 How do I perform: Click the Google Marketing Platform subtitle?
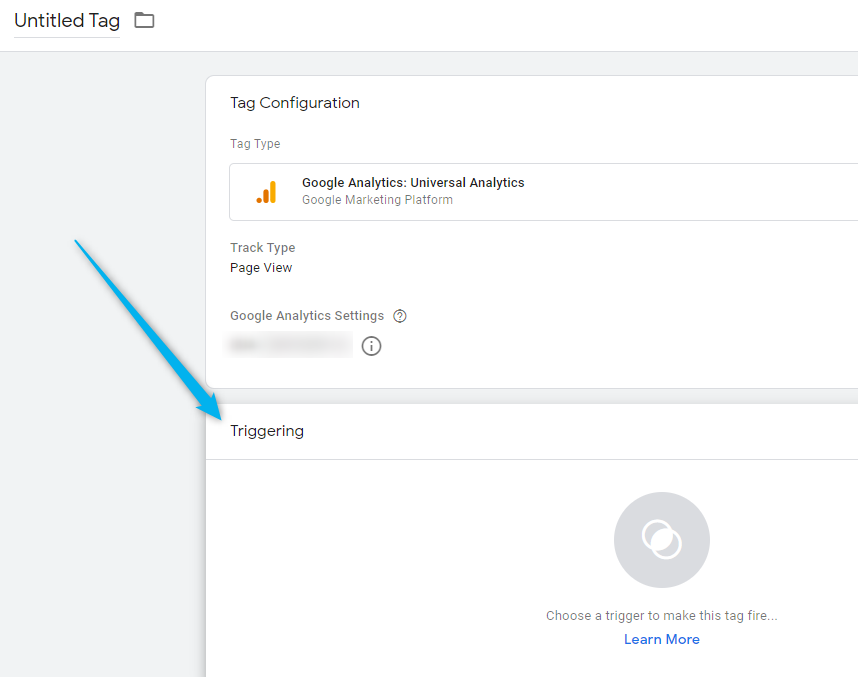378,200
